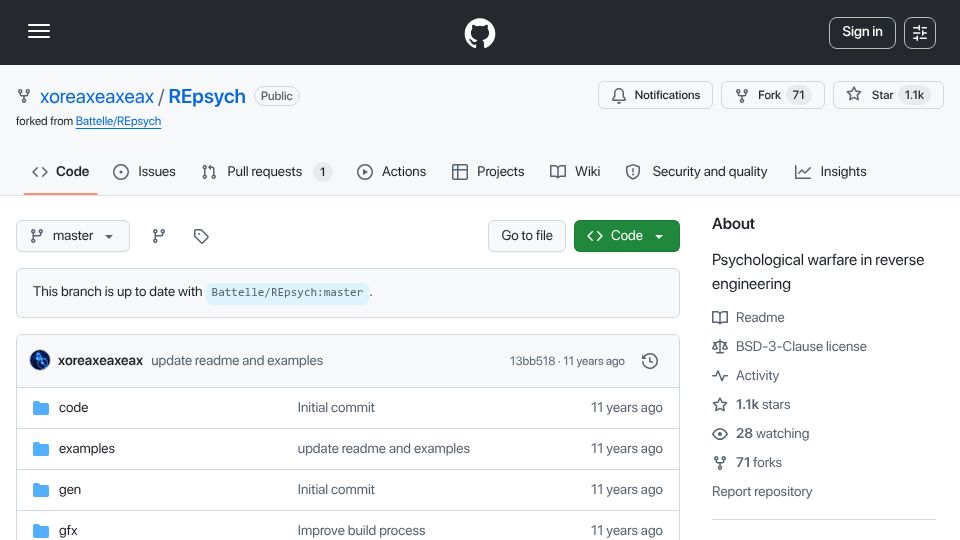This screenshot has height=540, width=960.
Task: Open the code folder
Action: pos(73,408)
